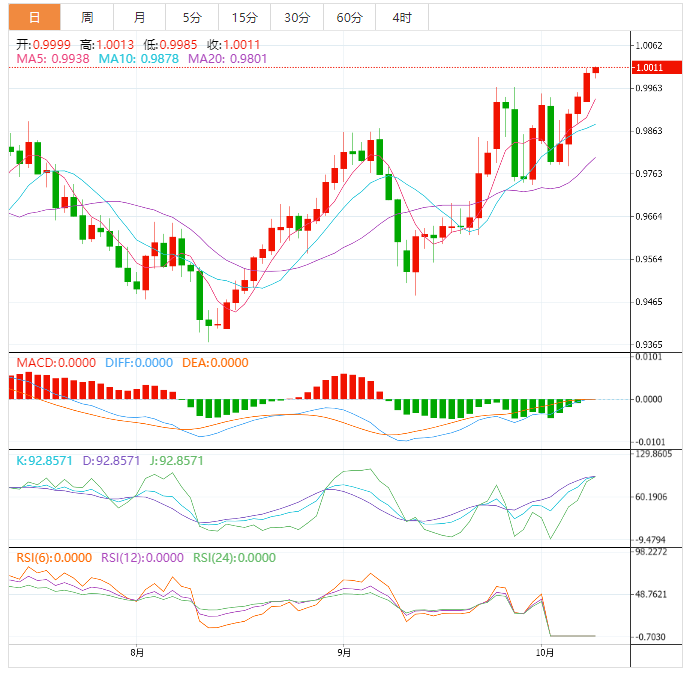Switch to the 月 monthly tab
Image resolution: width=692 pixels, height=676 pixels.
pos(139,17)
